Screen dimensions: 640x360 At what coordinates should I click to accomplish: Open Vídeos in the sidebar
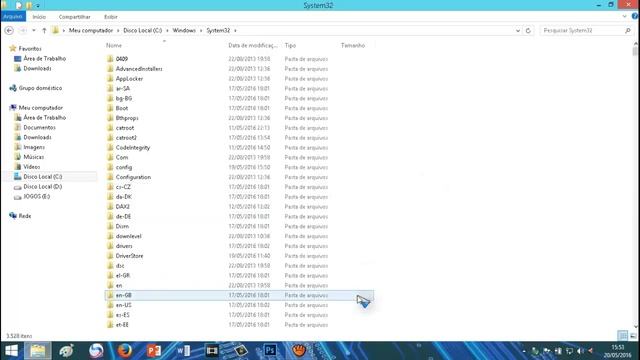(x=31, y=167)
